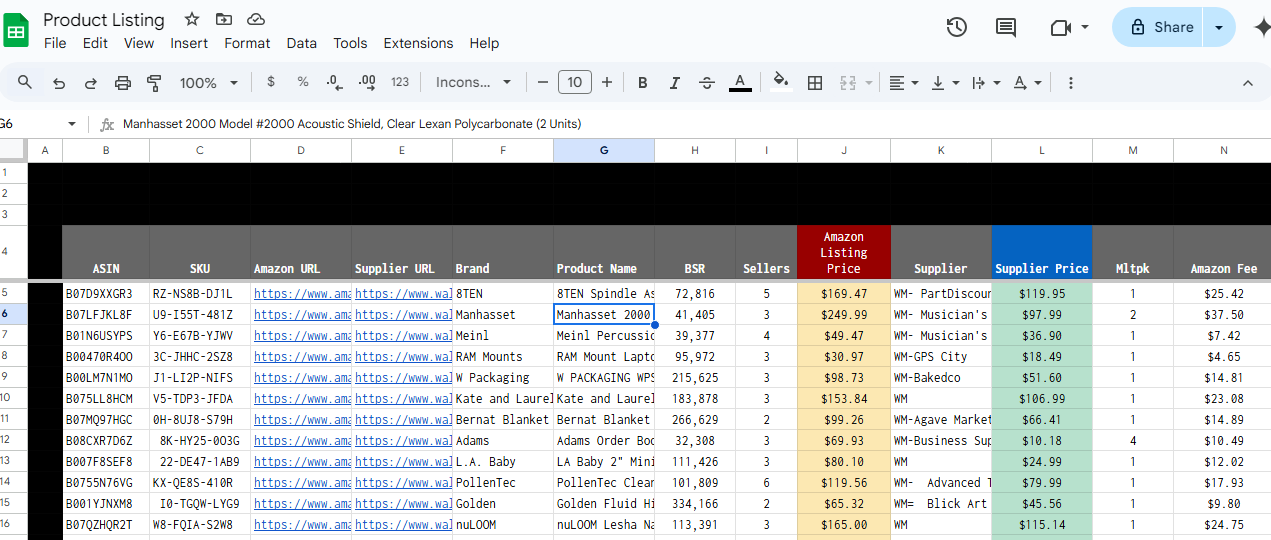Open the name box dropdown arrow
The image size is (1271, 540).
(x=72, y=124)
